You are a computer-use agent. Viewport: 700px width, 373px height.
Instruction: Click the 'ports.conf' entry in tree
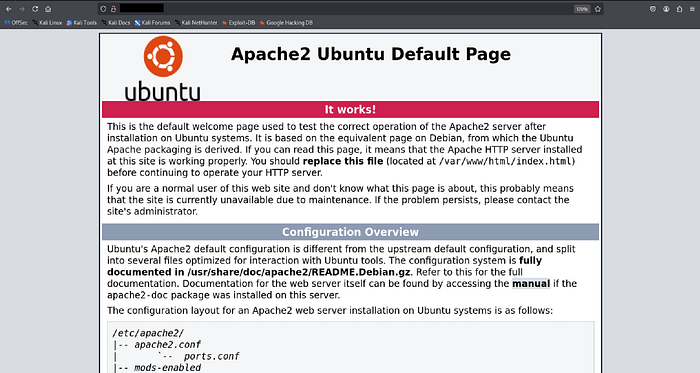(x=211, y=356)
